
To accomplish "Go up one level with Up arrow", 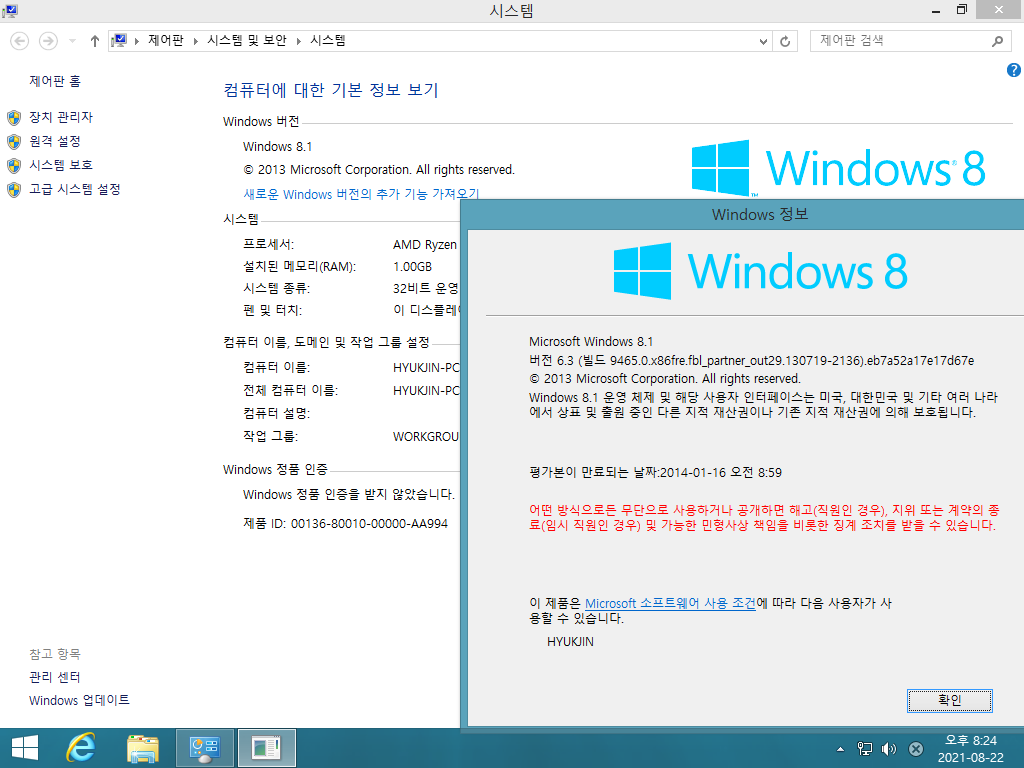I will (95, 41).
